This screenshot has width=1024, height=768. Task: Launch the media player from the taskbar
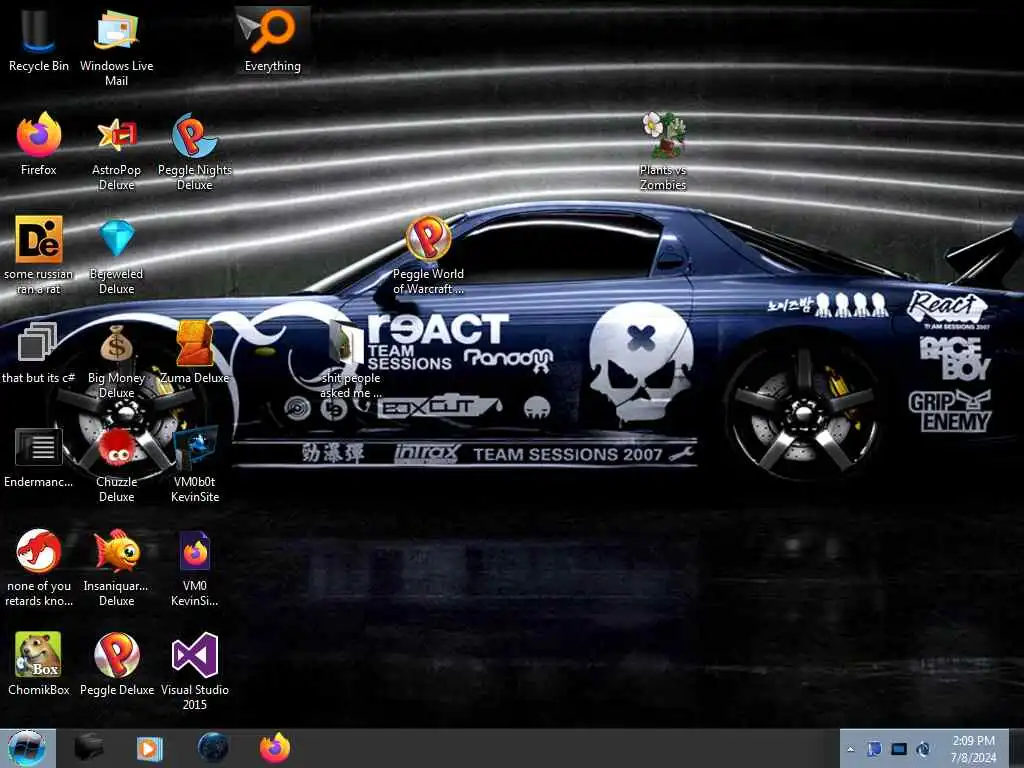149,748
